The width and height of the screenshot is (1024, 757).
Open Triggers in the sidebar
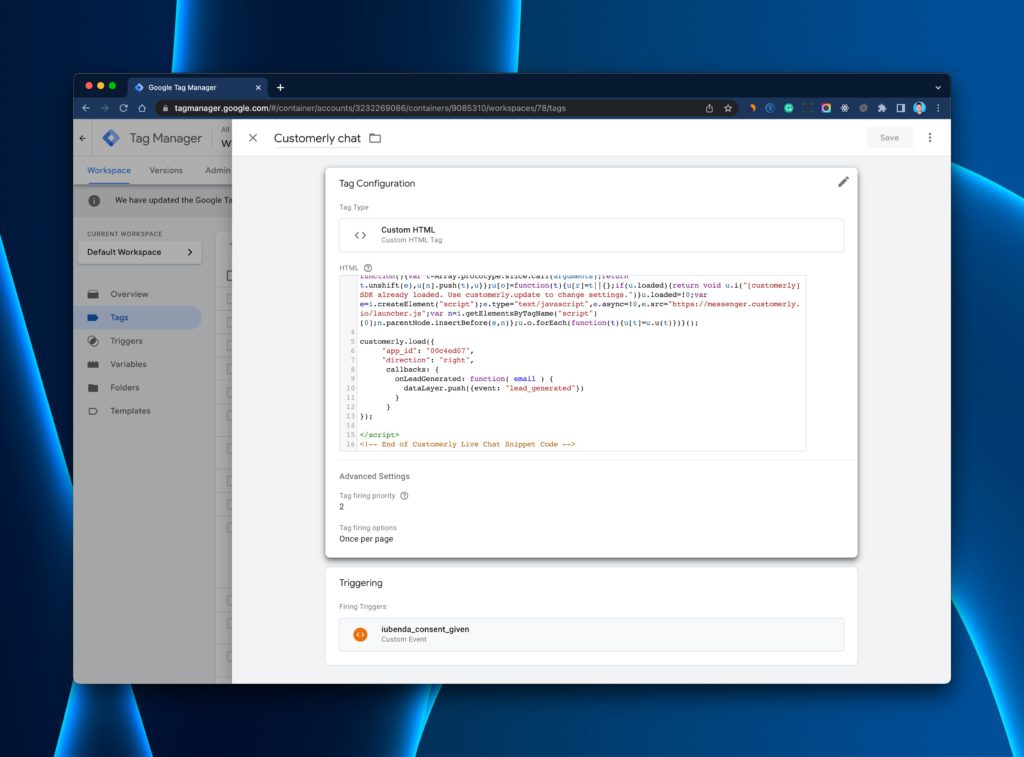coord(126,341)
